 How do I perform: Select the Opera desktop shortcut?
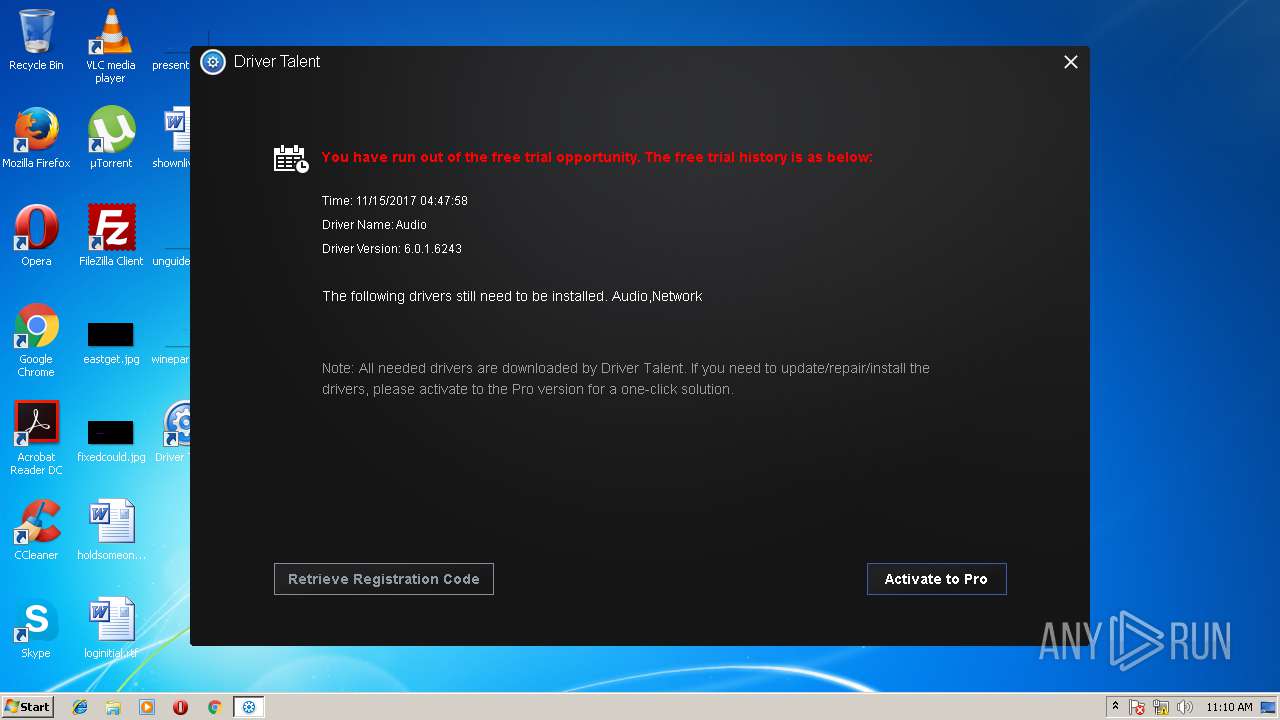click(x=36, y=236)
